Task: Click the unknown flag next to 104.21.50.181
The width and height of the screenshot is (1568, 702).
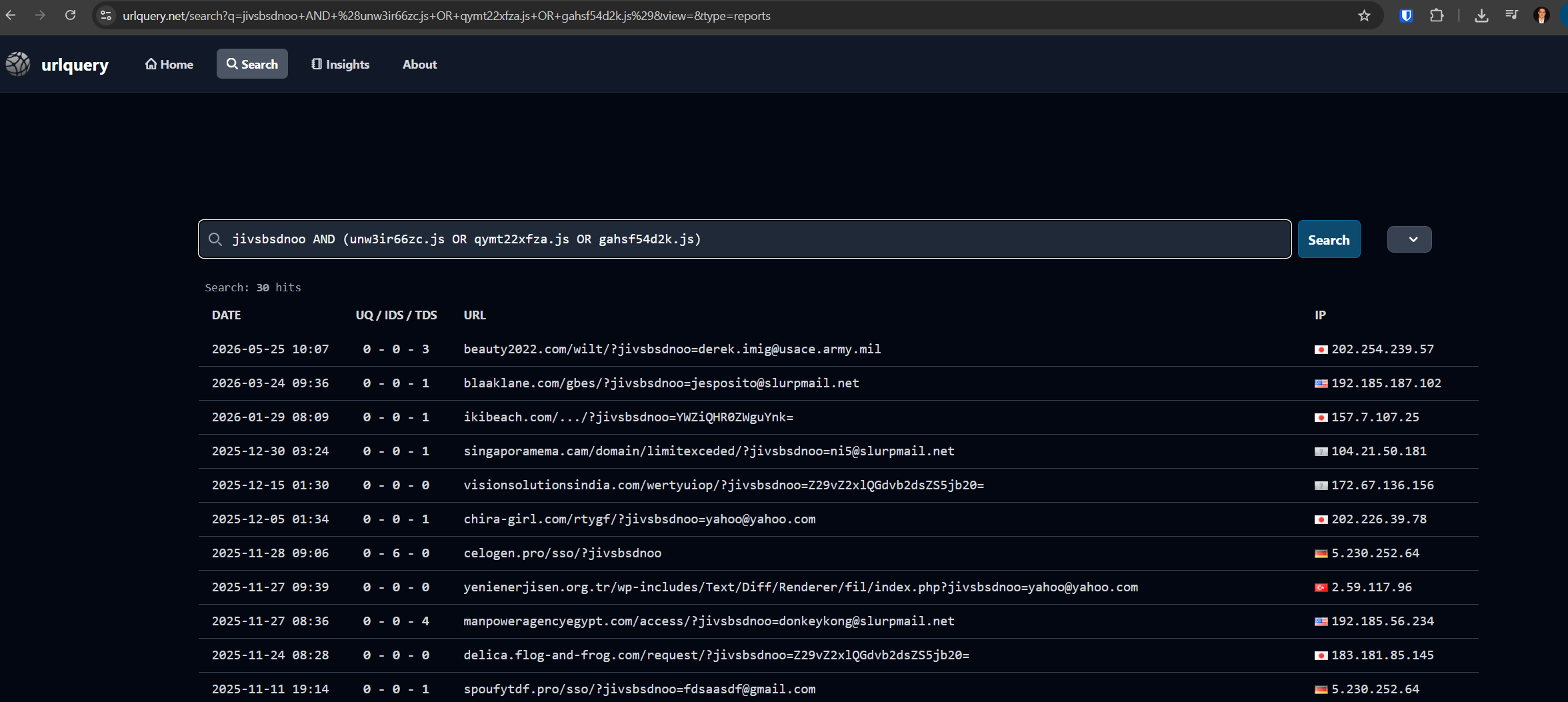Action: pos(1321,451)
